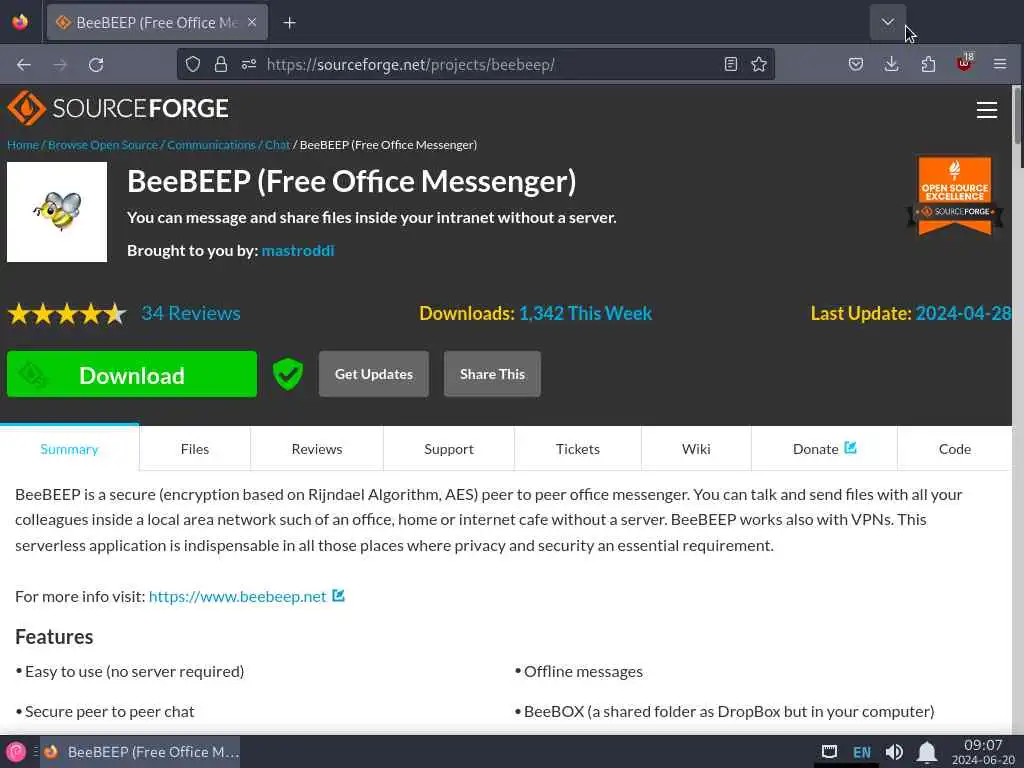Select the Summary tab

pyautogui.click(x=69, y=449)
